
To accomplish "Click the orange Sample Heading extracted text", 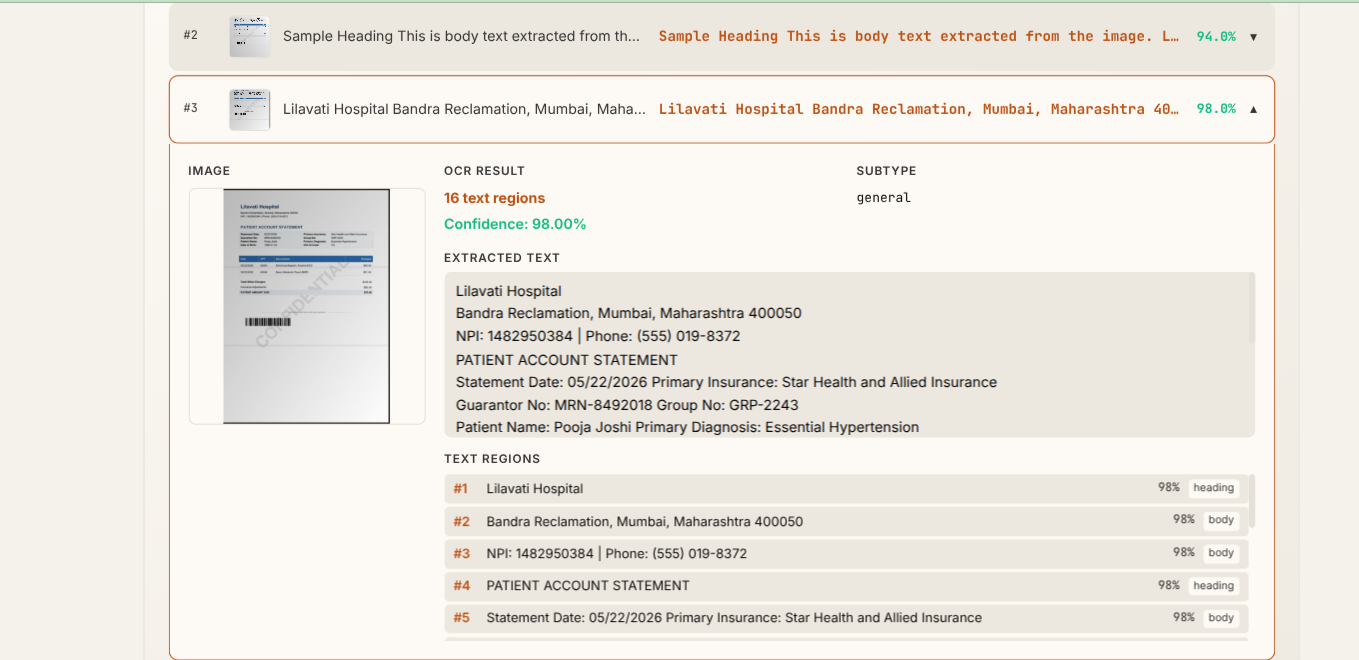I will [x=918, y=36].
